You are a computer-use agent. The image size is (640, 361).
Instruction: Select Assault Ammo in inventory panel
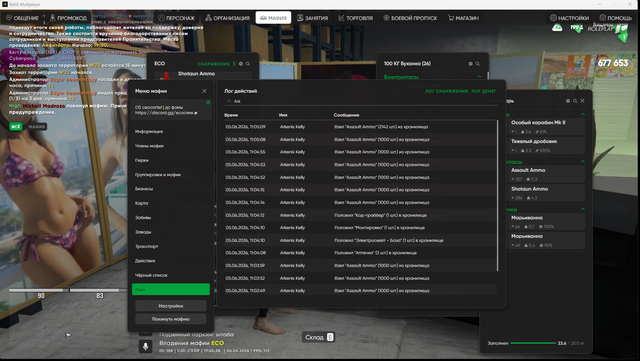coord(546,174)
